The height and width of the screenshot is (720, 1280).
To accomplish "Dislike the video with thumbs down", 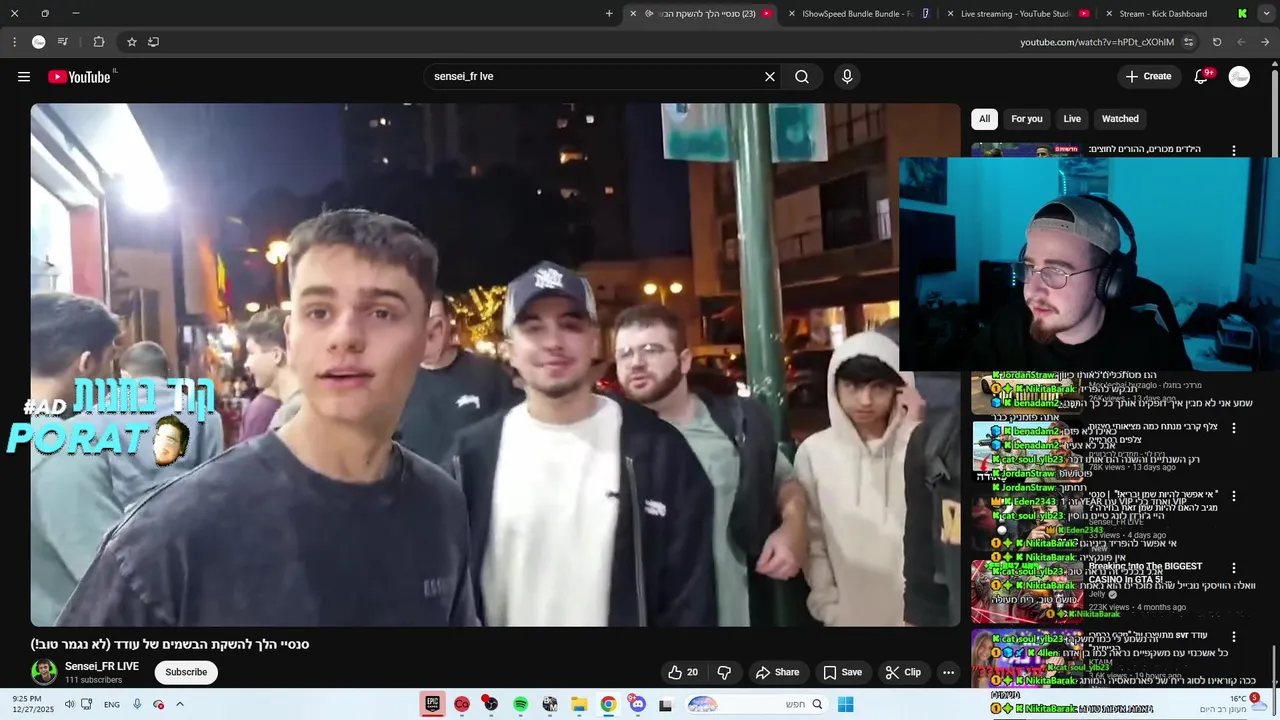I will click(x=725, y=672).
